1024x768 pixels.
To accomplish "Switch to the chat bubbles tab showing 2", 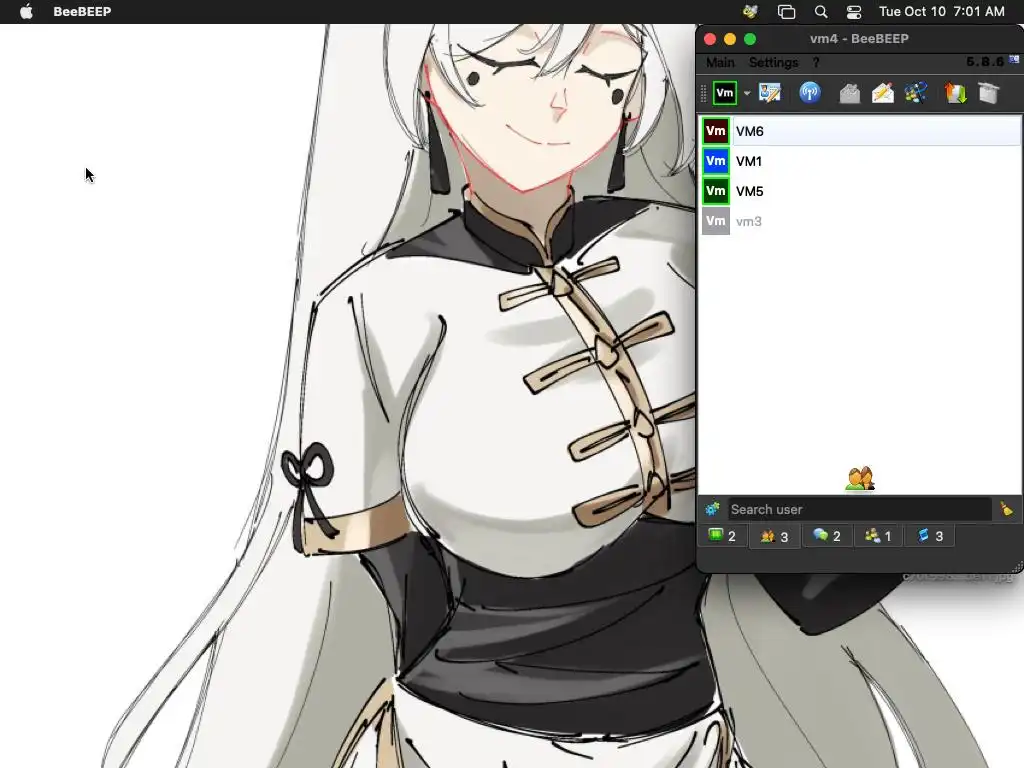I will [x=826, y=536].
